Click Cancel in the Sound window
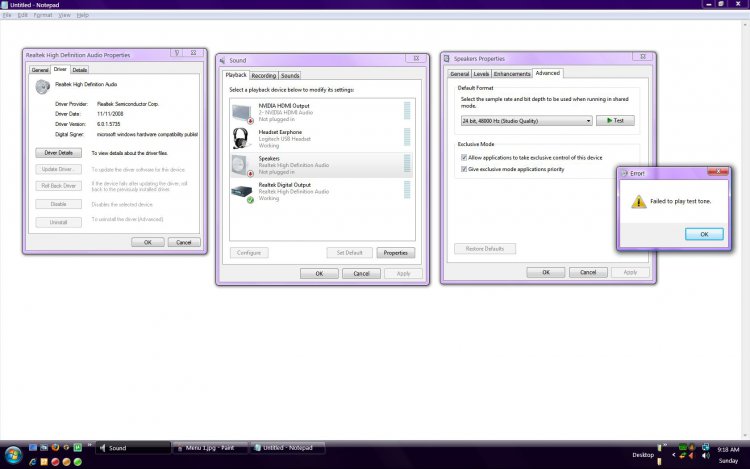Screen dimensions: 750x469 point(361,273)
